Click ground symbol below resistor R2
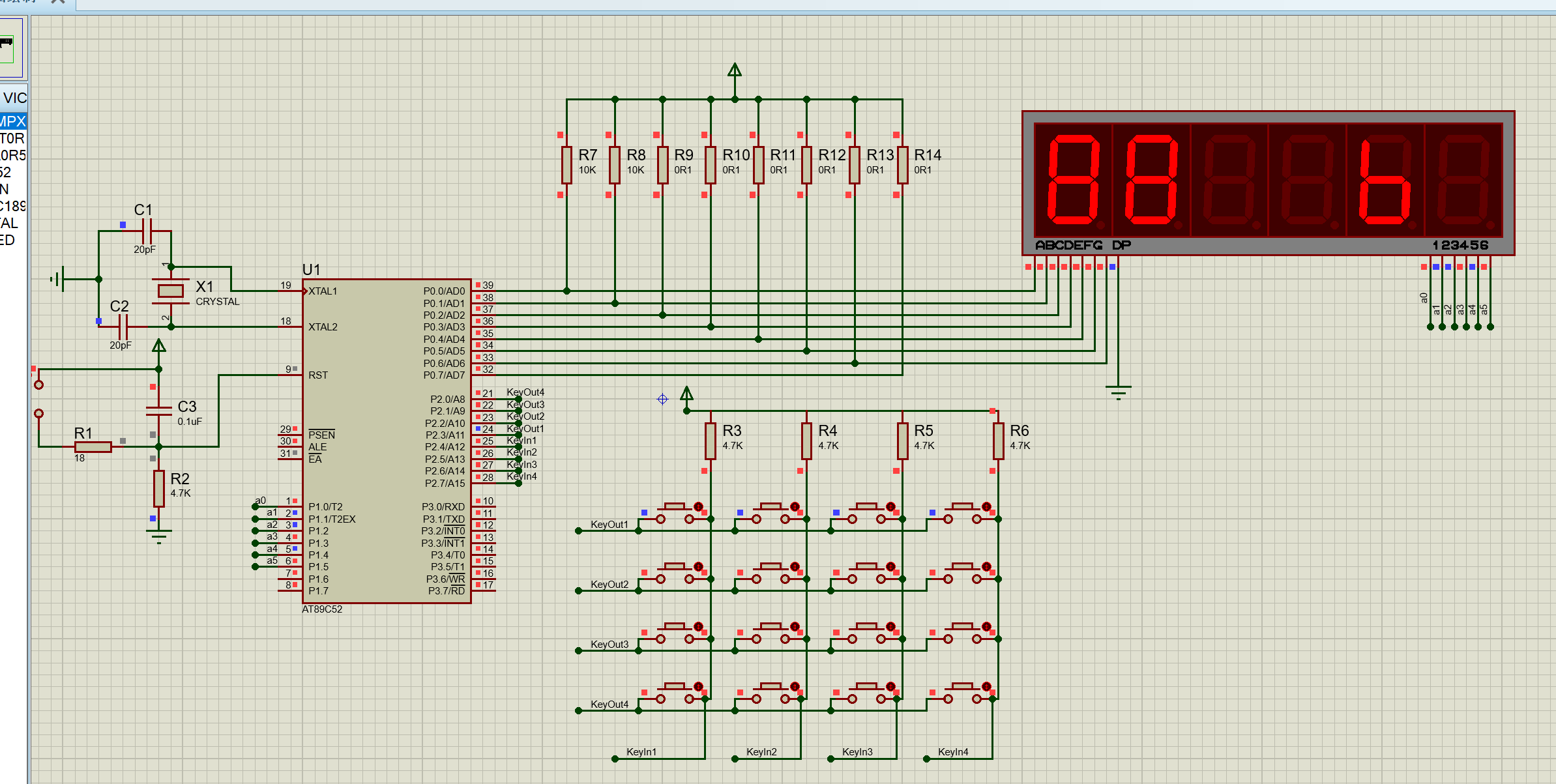The height and width of the screenshot is (784, 1556). click(x=159, y=536)
